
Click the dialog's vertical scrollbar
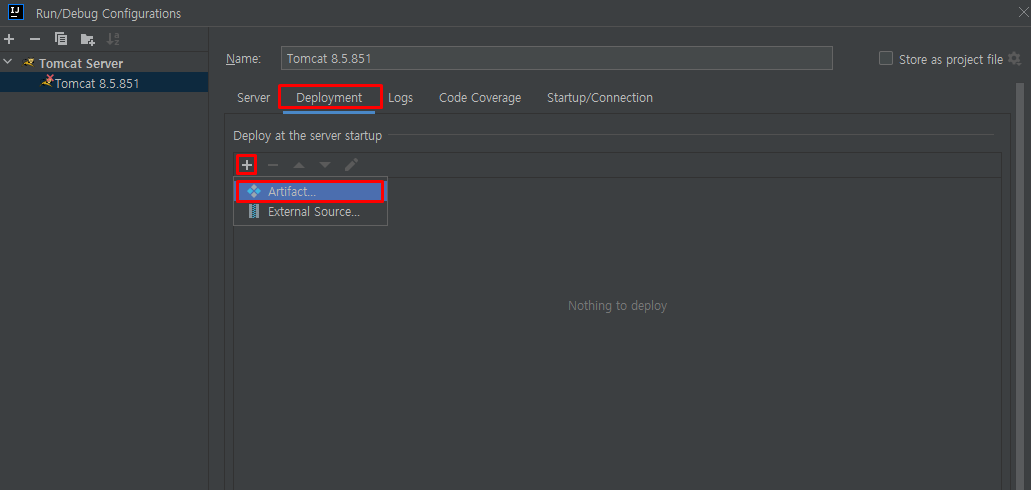tap(1019, 286)
